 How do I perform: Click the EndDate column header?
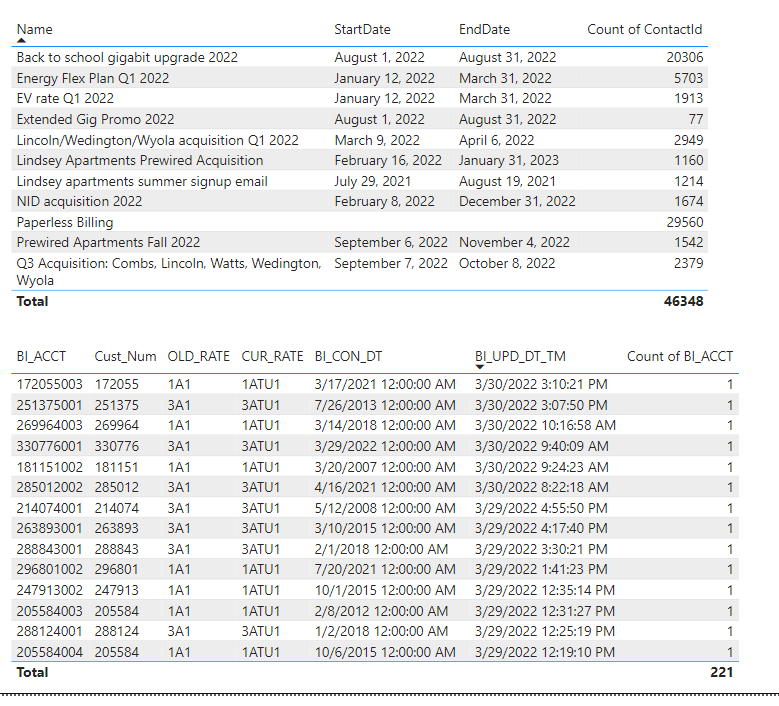pyautogui.click(x=484, y=30)
